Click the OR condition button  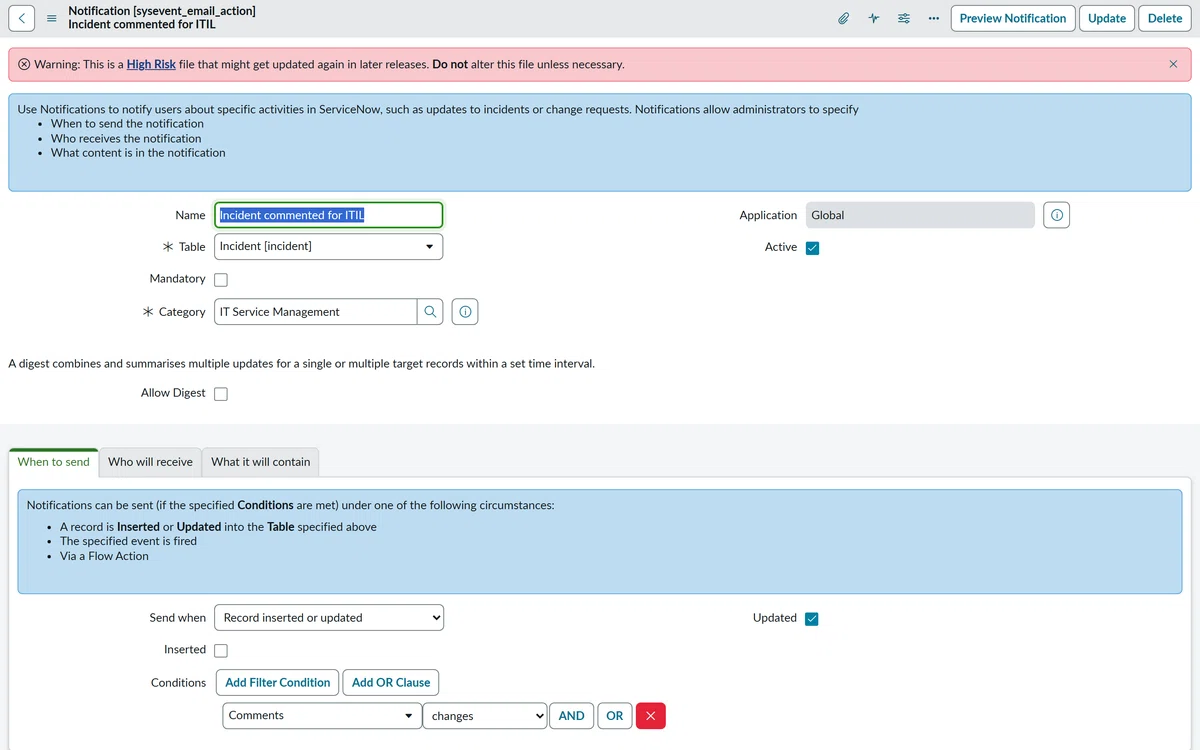[615, 716]
